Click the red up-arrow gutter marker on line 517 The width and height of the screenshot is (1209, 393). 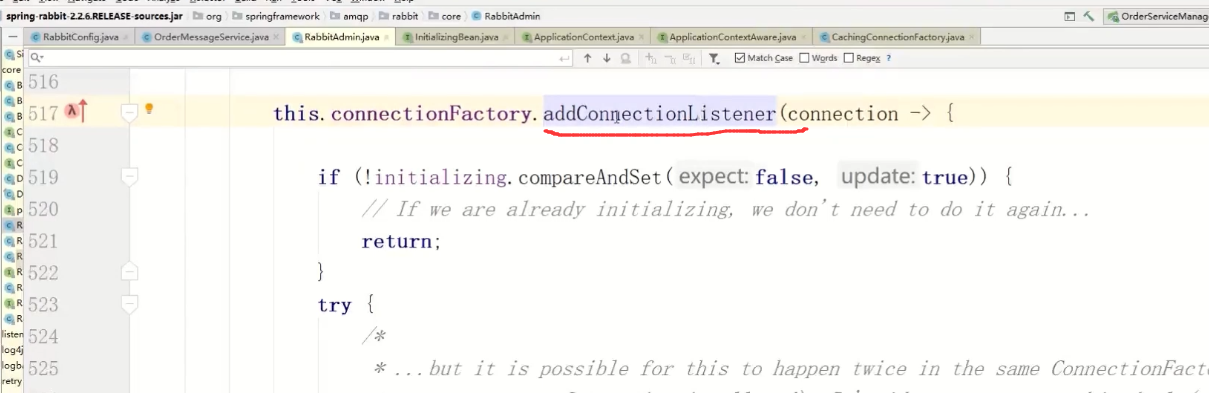point(83,112)
